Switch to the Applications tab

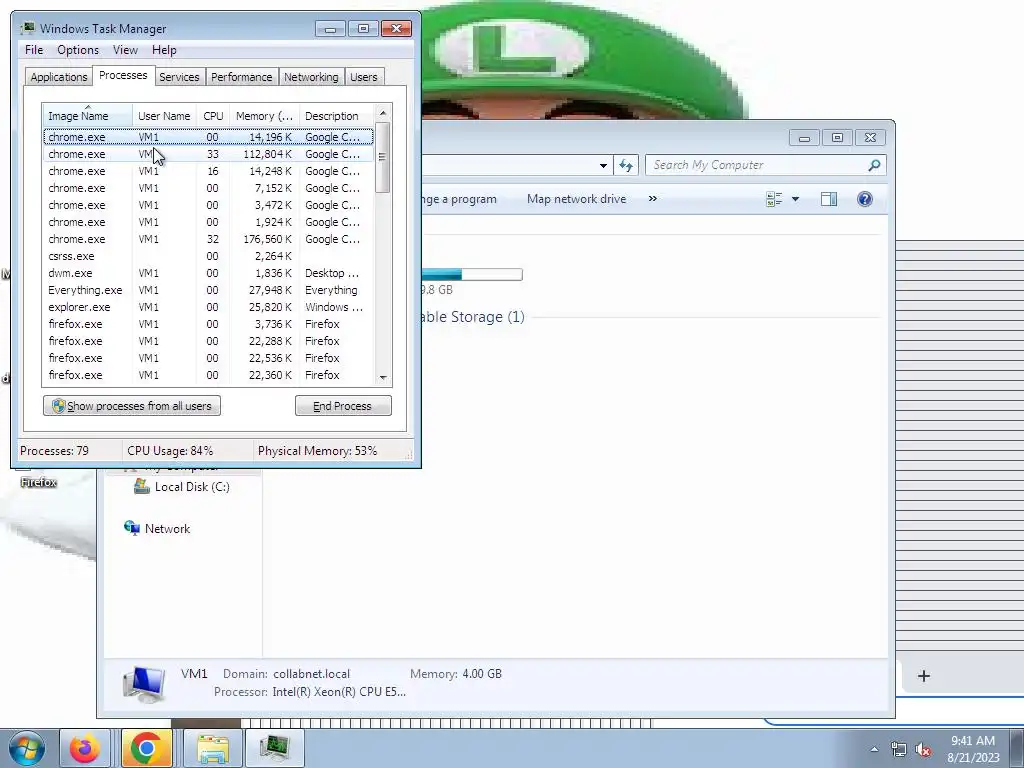[x=59, y=77]
